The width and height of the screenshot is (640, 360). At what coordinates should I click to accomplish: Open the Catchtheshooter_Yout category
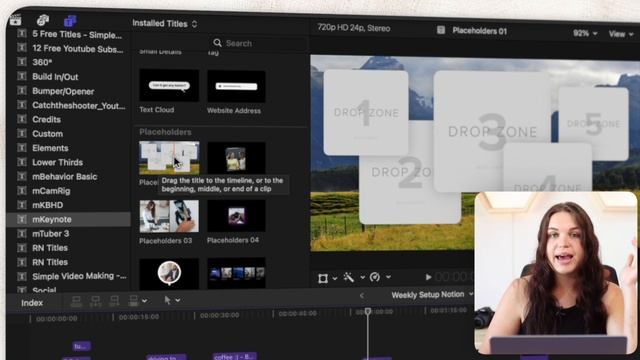(x=79, y=105)
